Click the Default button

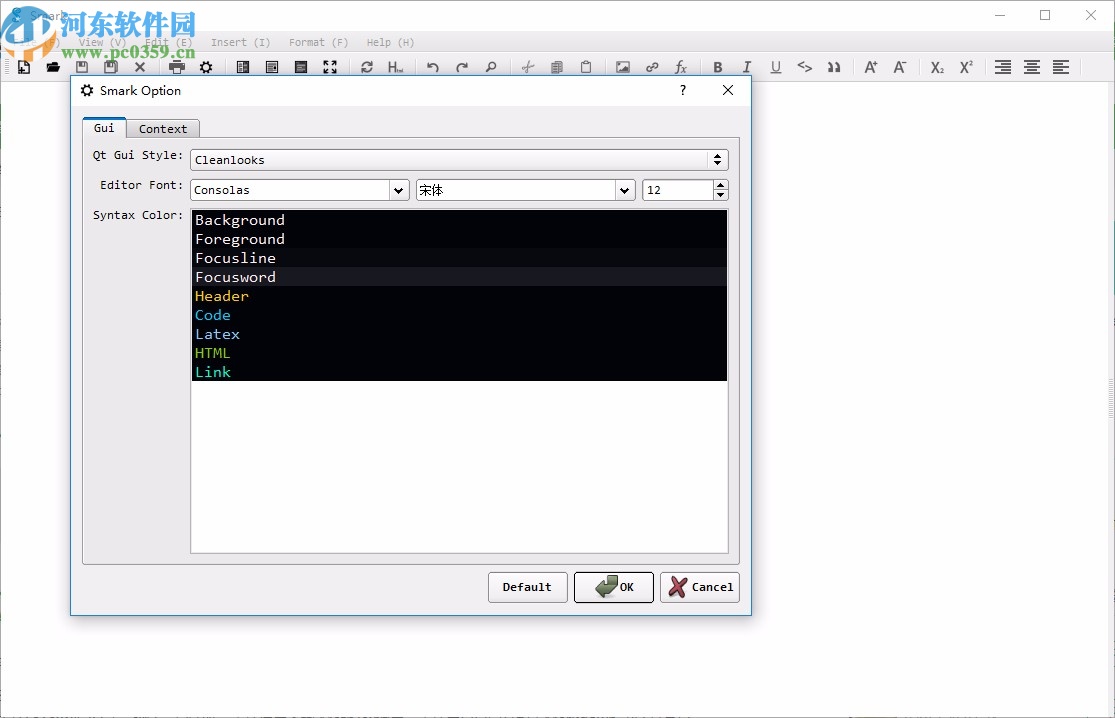[527, 587]
